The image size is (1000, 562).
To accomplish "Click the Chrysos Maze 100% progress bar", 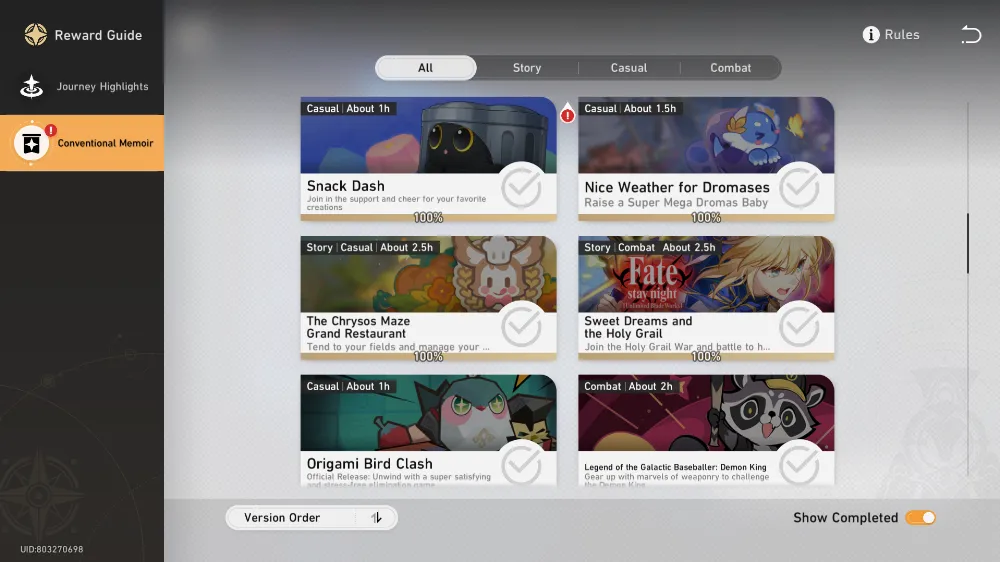I will click(x=429, y=357).
